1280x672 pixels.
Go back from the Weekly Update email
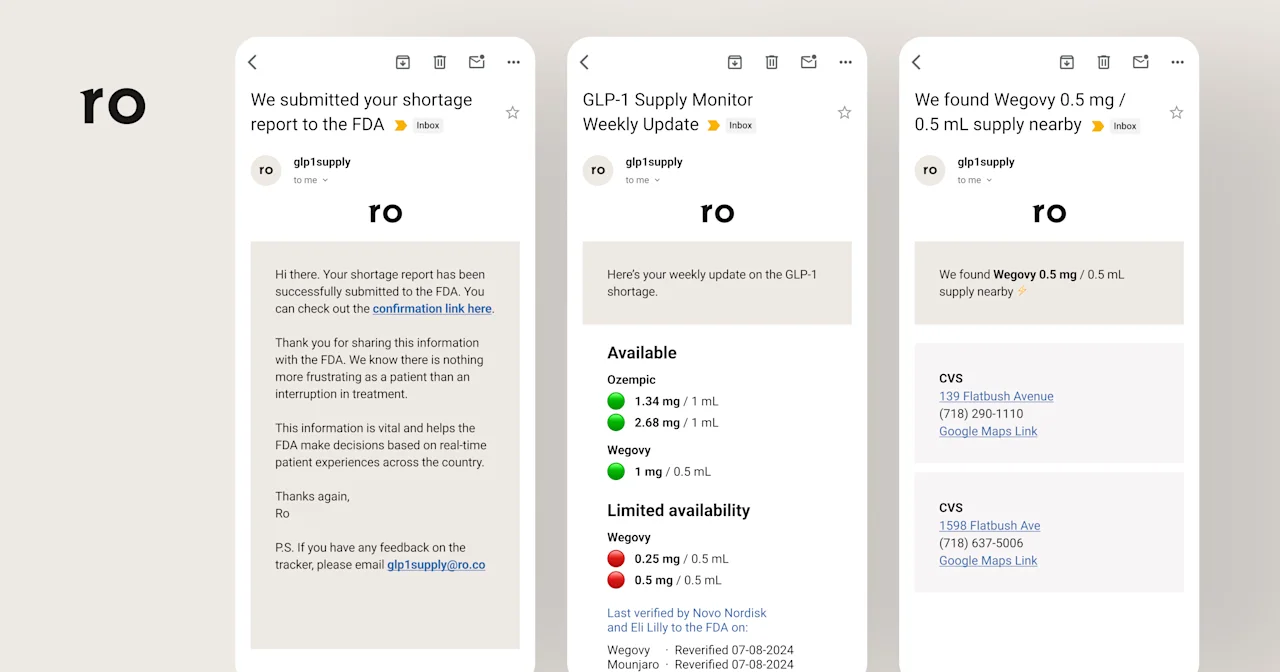[585, 62]
